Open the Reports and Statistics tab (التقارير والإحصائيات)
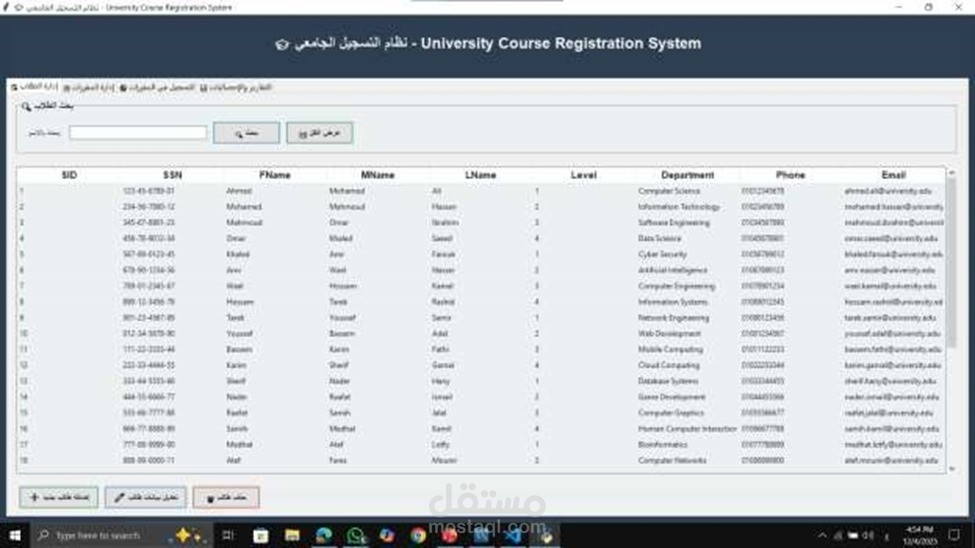Screen dimensions: 975x548 coord(236,88)
